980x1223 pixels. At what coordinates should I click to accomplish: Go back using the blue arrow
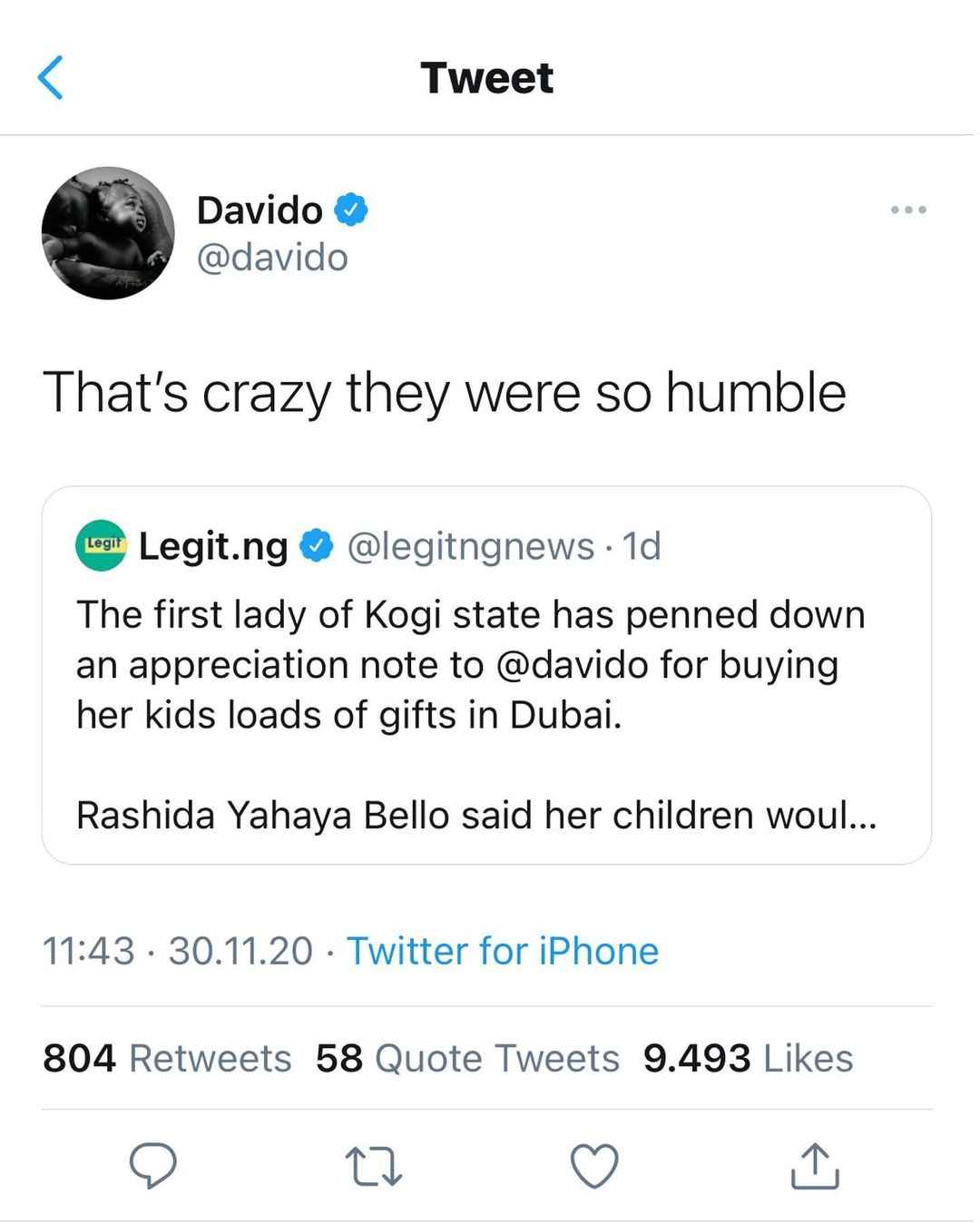[51, 77]
